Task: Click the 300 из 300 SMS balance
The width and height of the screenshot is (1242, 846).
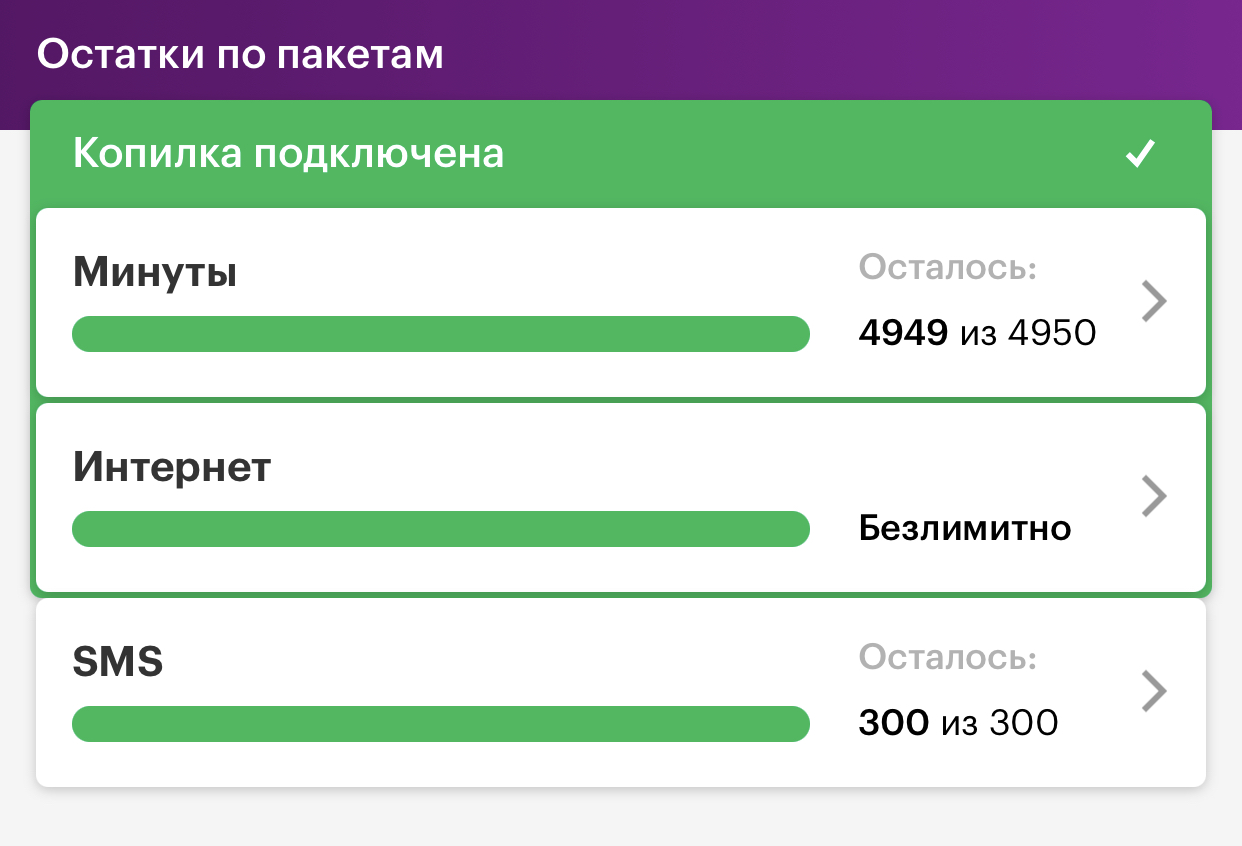Action: 959,723
